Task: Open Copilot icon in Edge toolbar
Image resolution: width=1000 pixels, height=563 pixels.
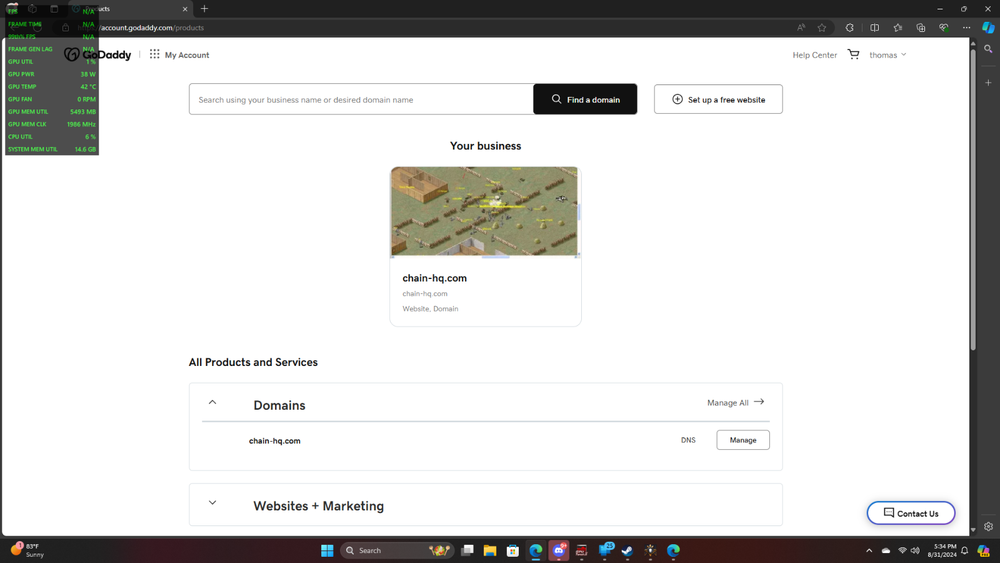Action: [x=989, y=27]
